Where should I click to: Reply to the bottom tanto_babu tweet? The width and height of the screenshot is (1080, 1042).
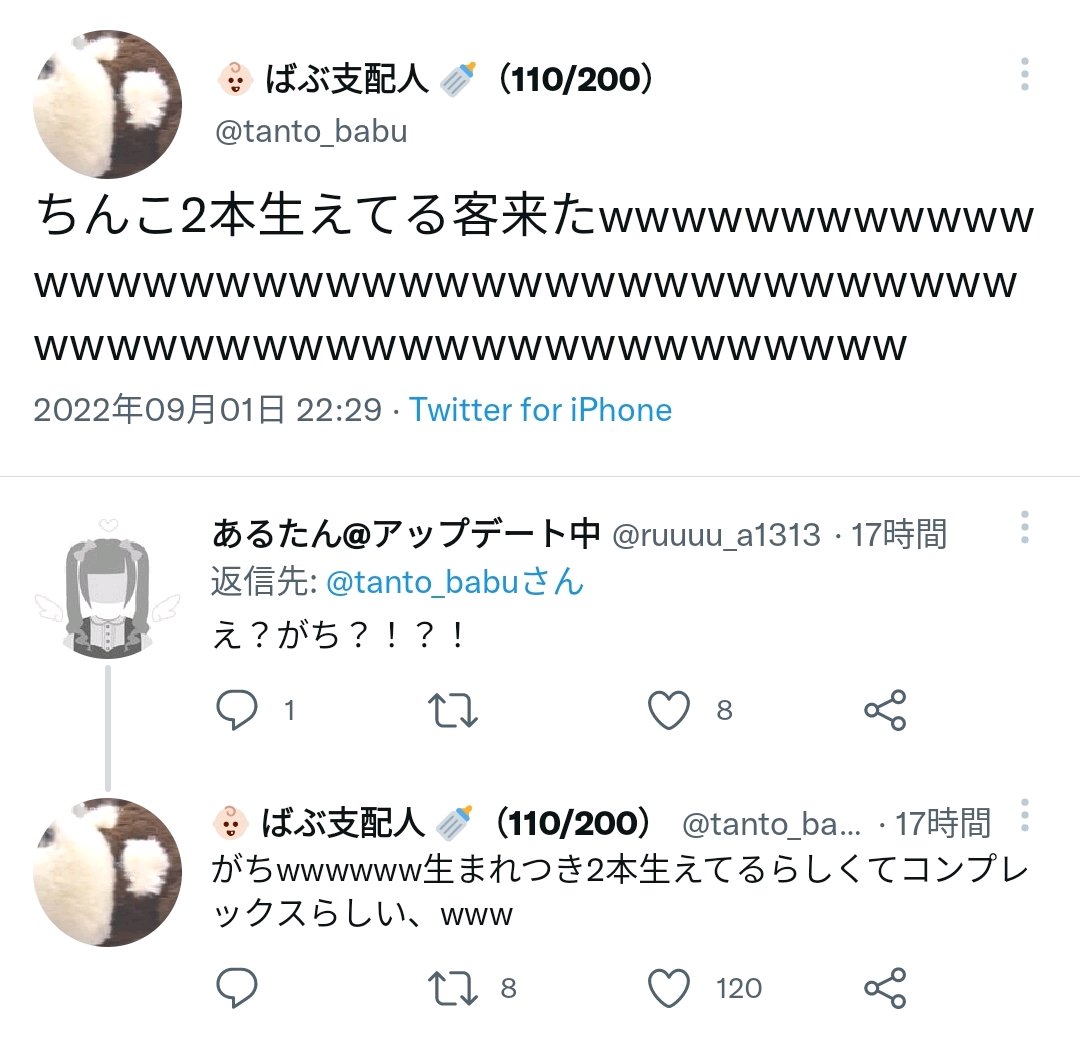tap(236, 988)
